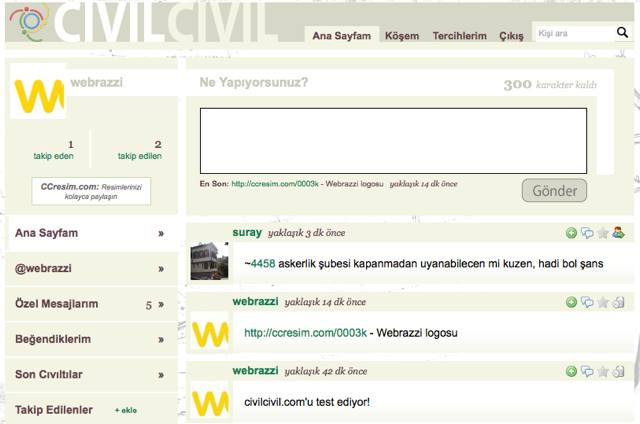Click ~4458 link in suray's post
Screen dimensions: 640x424
coord(262,263)
